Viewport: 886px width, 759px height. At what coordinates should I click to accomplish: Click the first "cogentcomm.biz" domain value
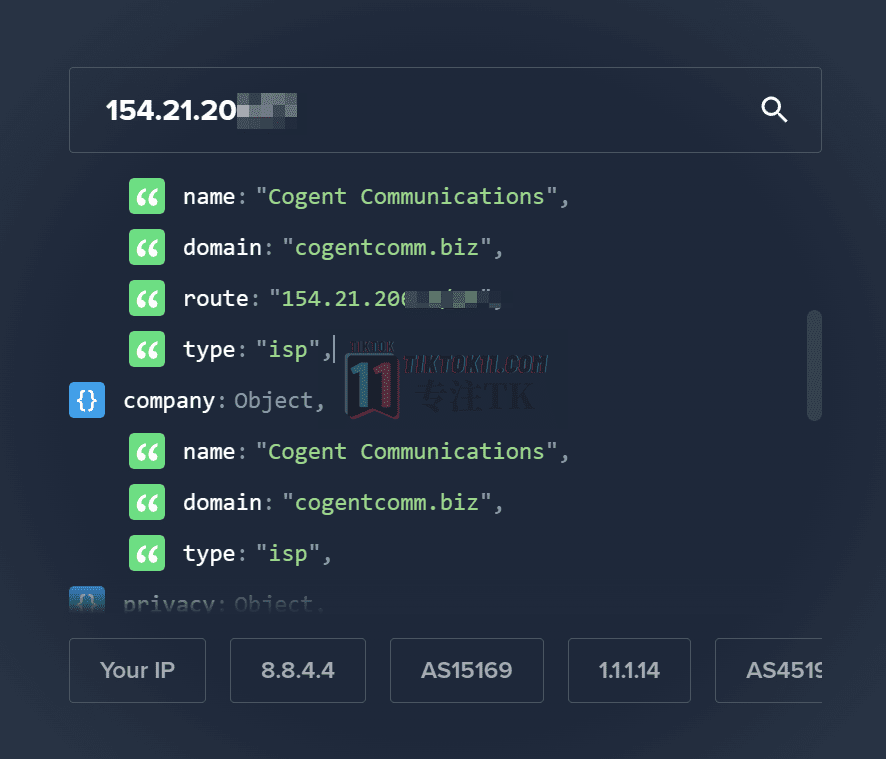pos(386,248)
